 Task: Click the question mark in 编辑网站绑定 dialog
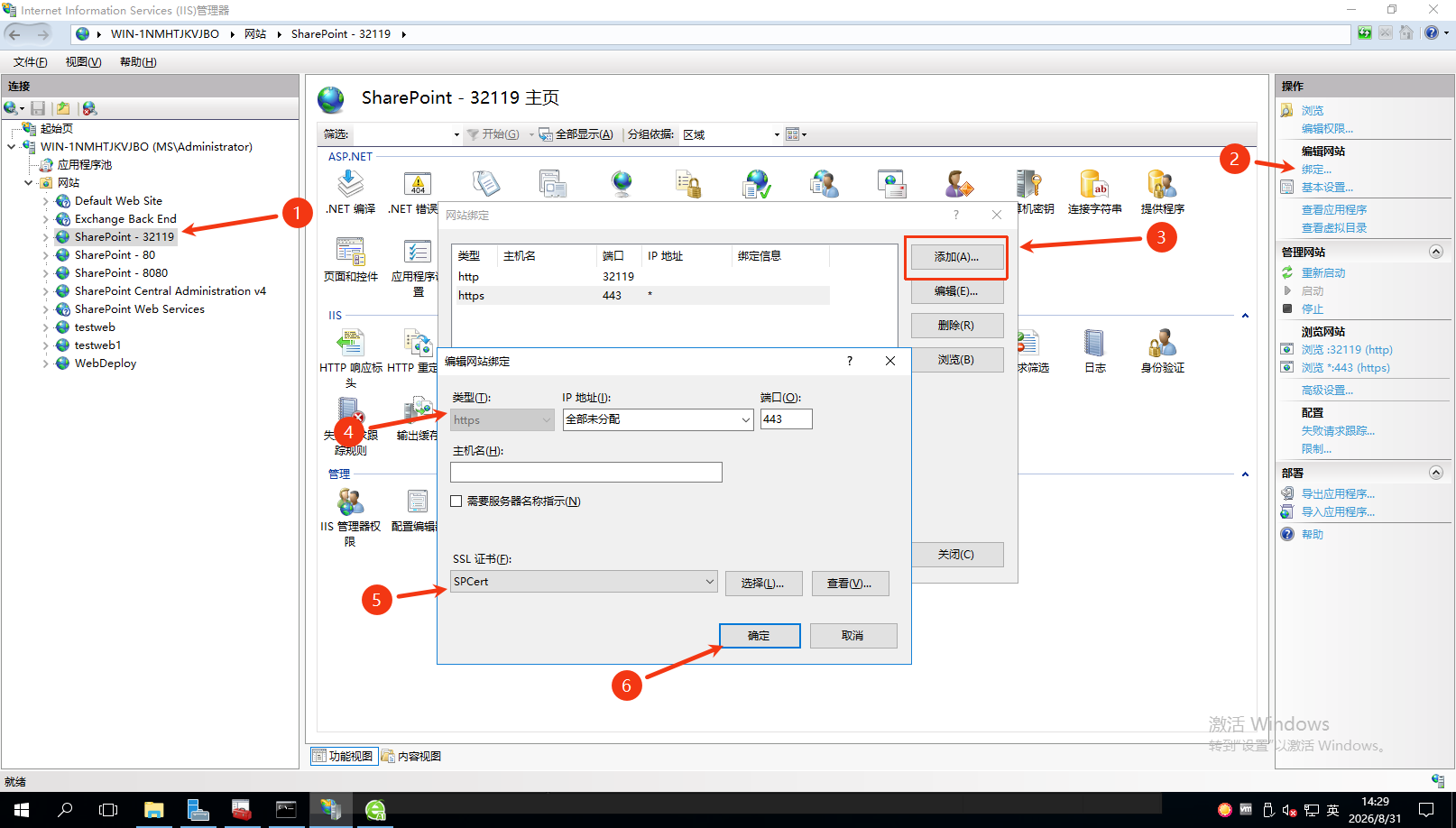[849, 361]
